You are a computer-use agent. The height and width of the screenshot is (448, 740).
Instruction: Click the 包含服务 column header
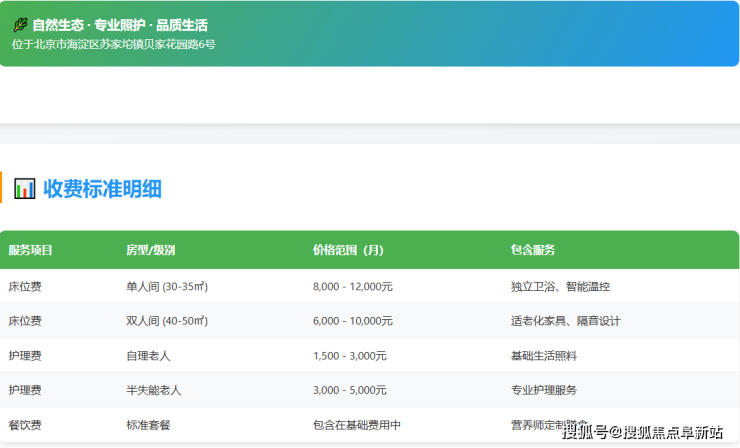pyautogui.click(x=533, y=250)
